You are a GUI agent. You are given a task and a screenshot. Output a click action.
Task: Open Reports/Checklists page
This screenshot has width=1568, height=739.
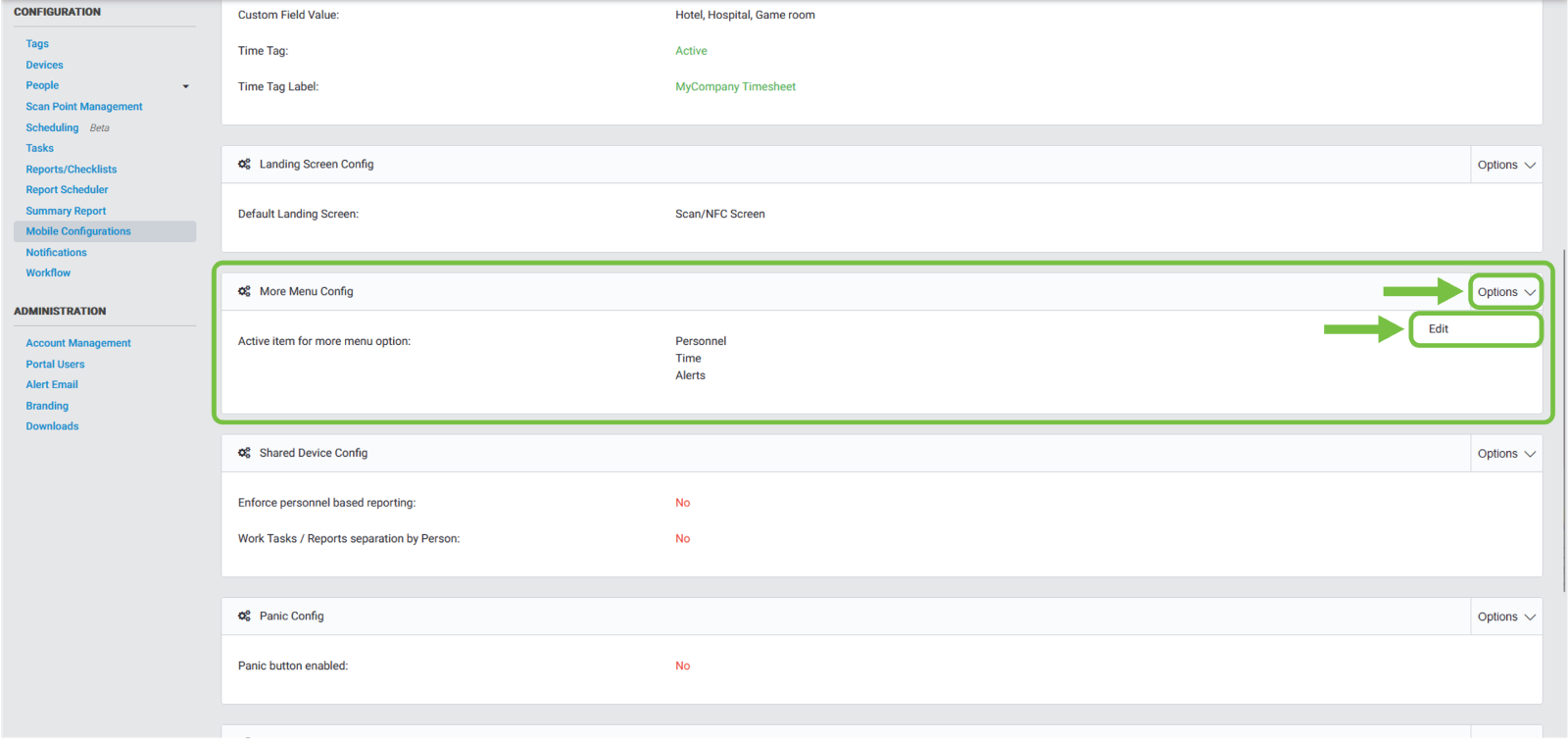[71, 170]
